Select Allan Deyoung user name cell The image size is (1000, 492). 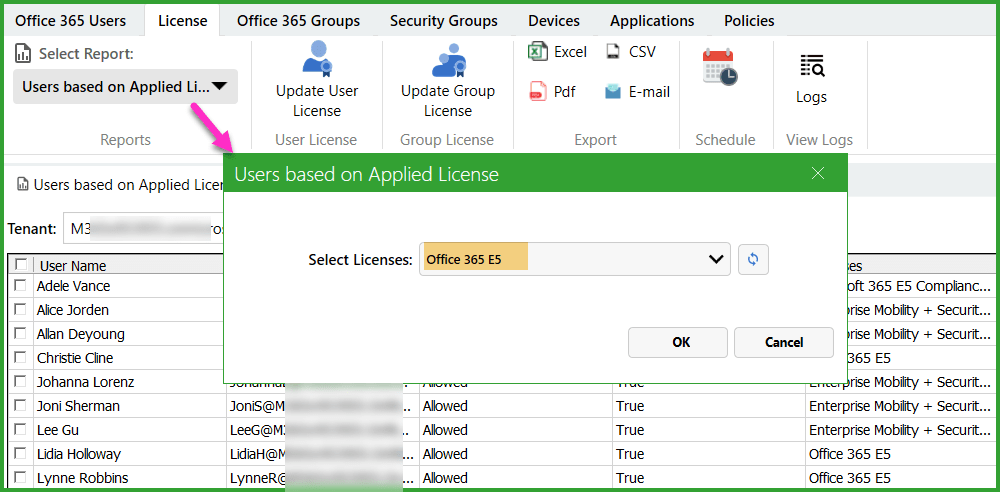pos(129,334)
